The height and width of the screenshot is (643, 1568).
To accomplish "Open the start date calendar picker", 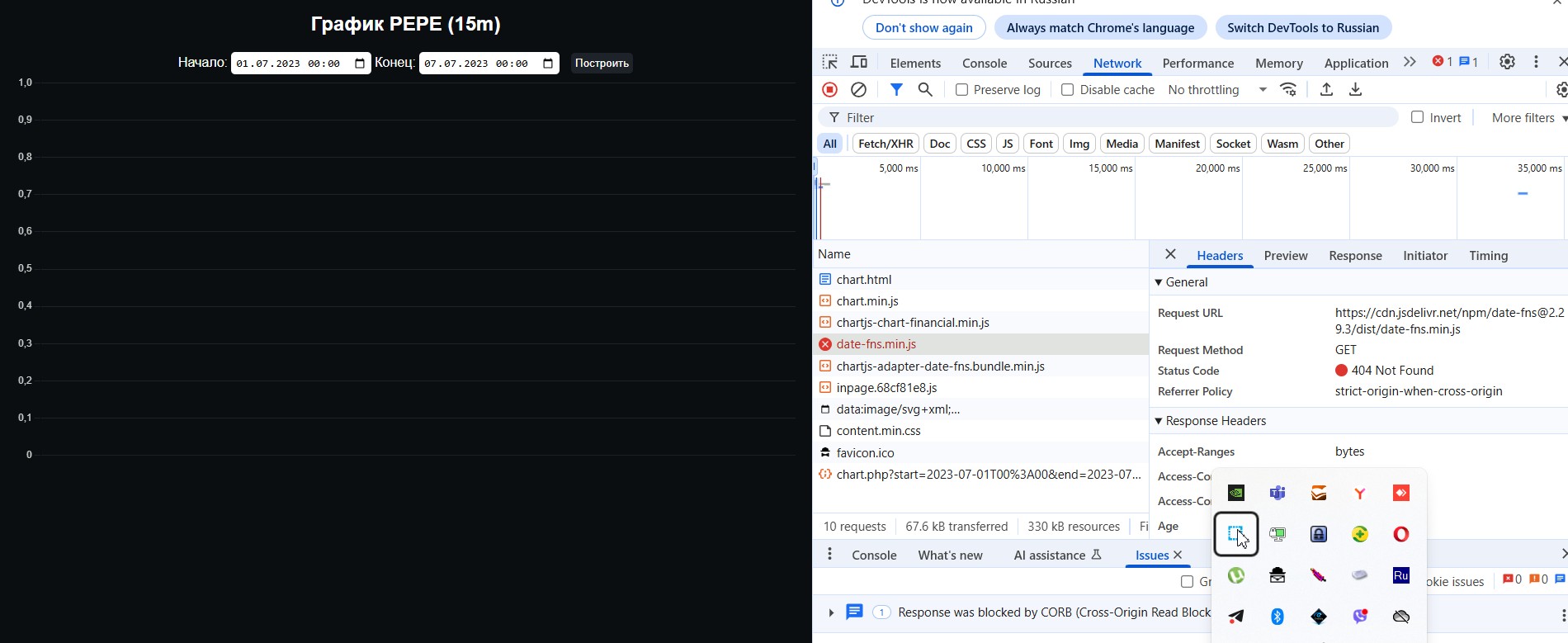I will 360,64.
